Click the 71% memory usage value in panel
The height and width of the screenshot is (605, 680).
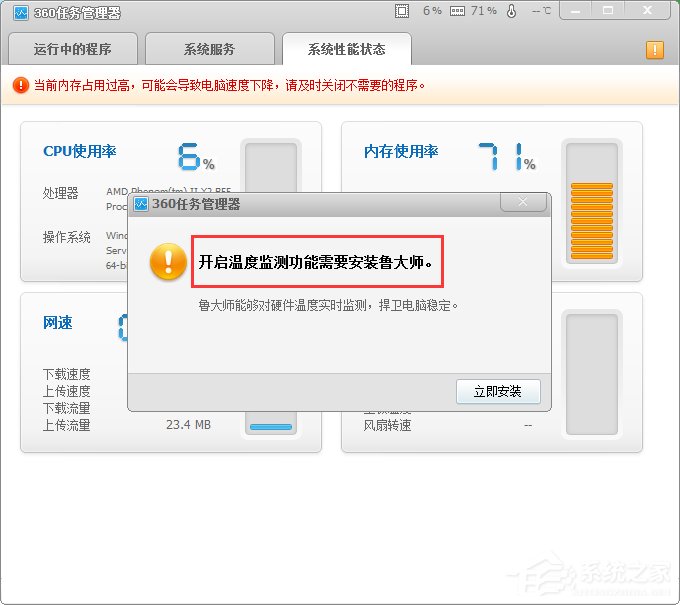[x=507, y=157]
